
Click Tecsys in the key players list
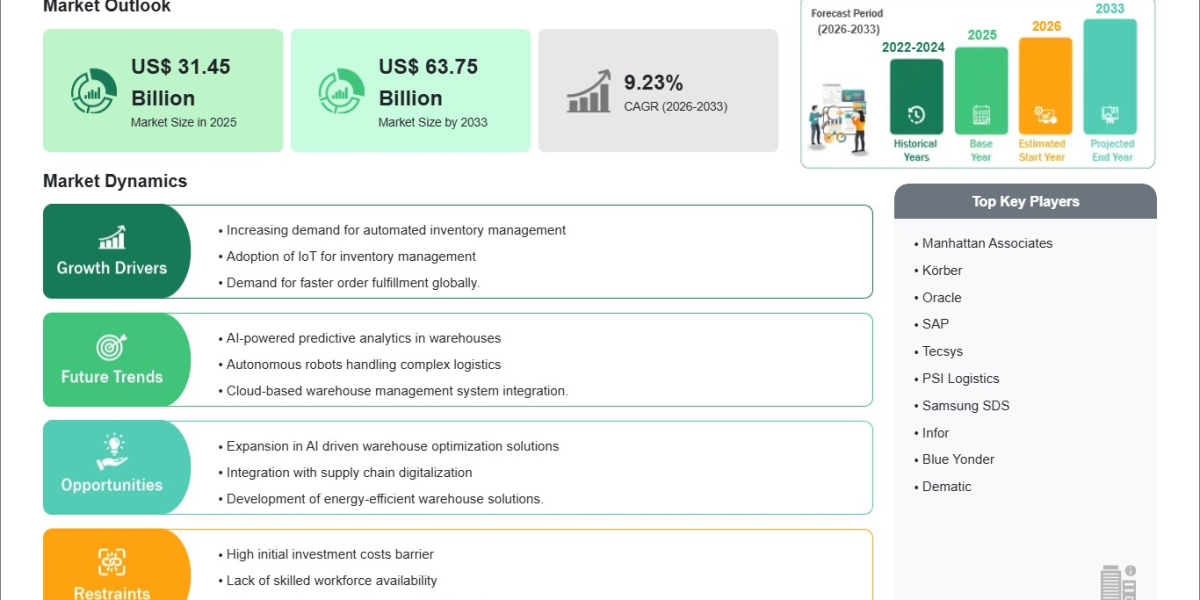point(943,351)
